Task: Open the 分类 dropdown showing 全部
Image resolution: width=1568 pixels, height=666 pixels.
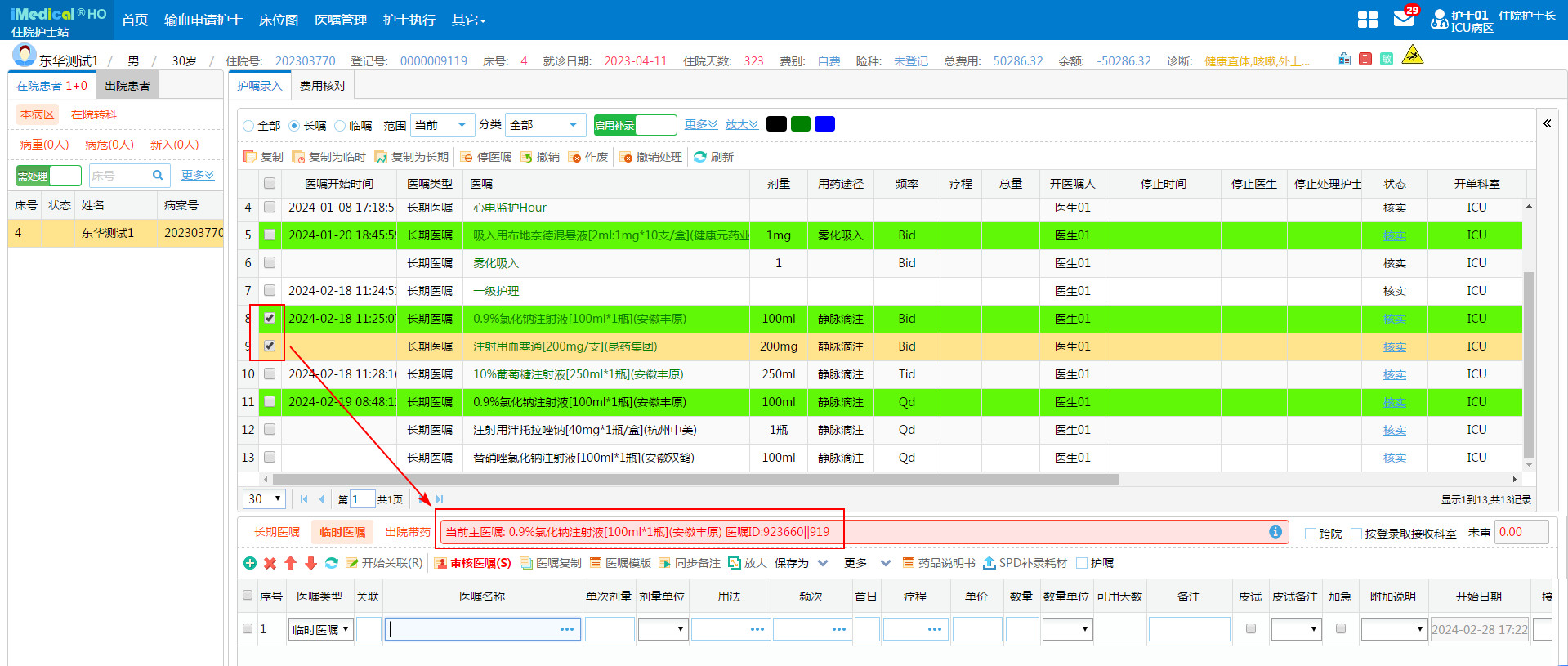Action: pos(545,125)
